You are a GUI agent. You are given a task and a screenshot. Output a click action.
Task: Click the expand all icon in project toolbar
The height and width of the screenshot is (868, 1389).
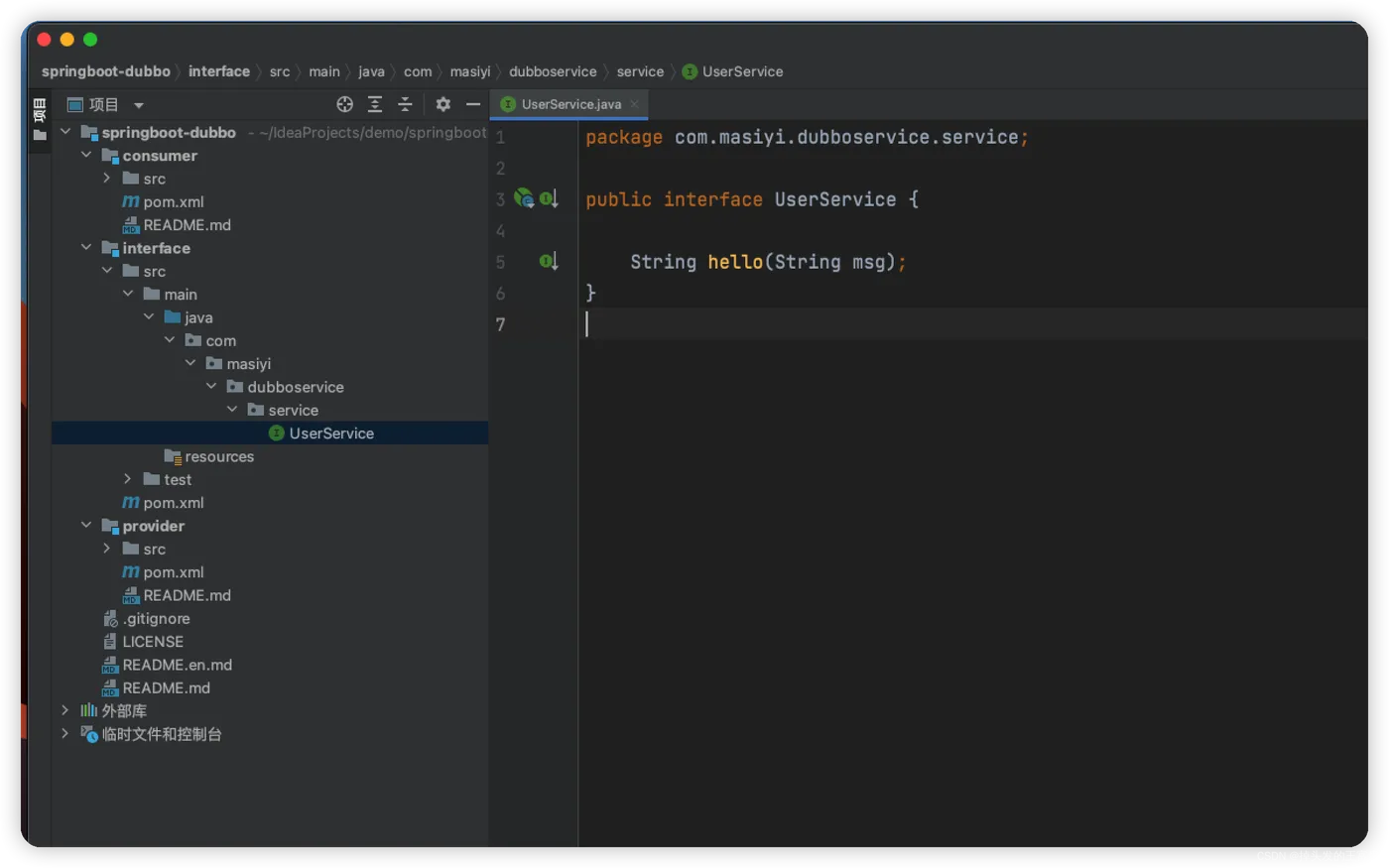tap(375, 104)
